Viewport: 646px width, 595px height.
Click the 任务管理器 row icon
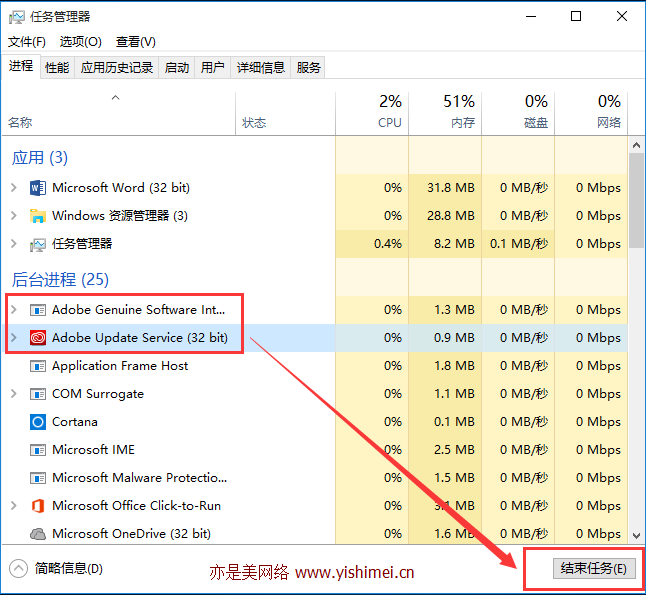tap(38, 244)
